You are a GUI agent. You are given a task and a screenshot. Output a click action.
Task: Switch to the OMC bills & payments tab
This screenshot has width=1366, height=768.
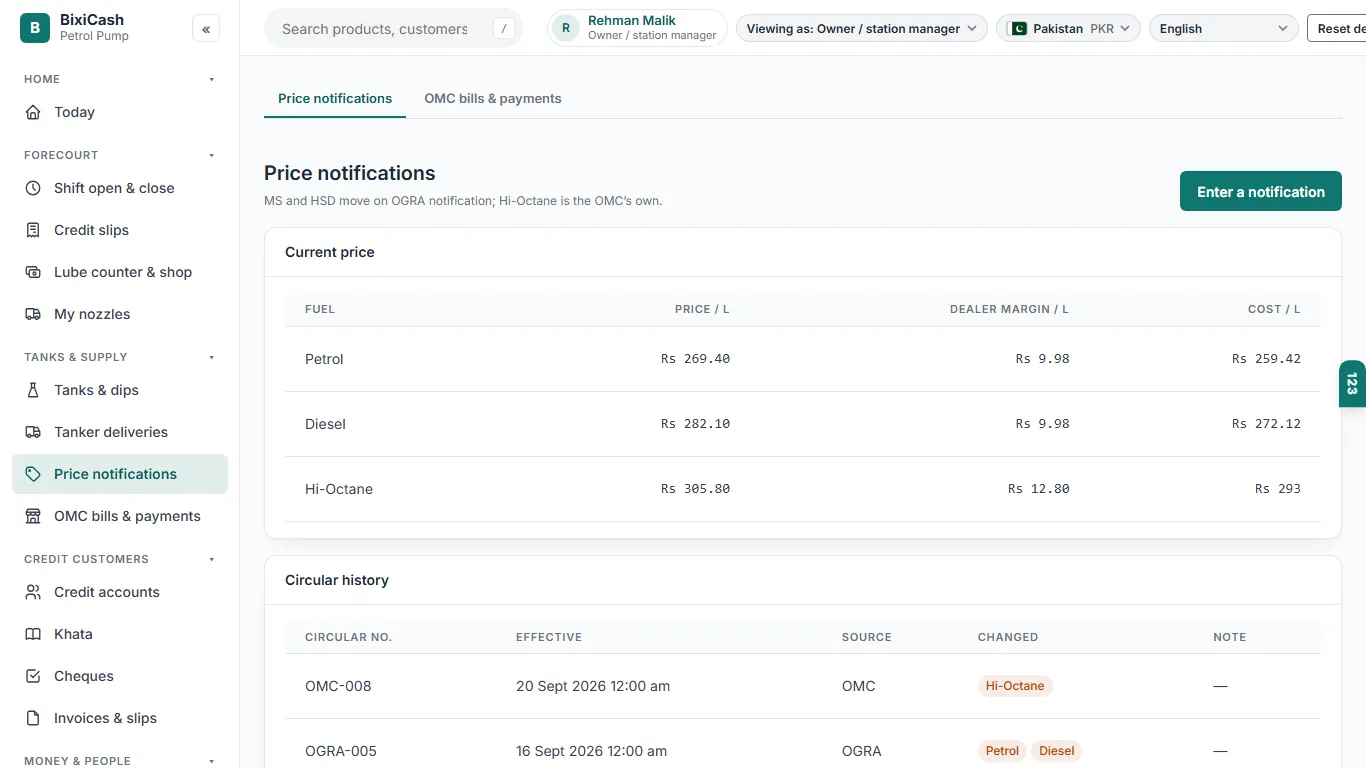click(493, 98)
